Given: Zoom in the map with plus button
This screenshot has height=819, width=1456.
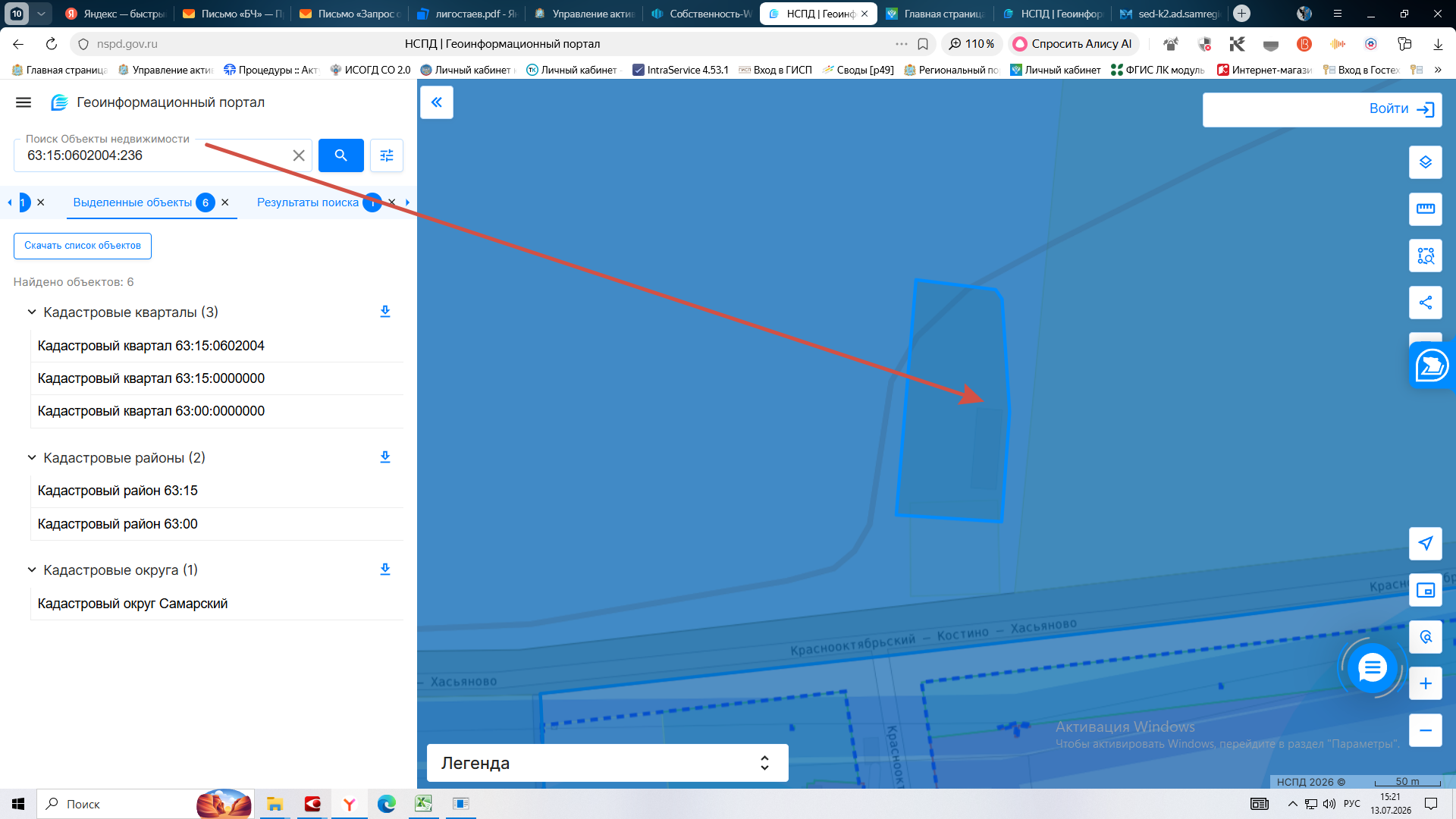Looking at the screenshot, I should (1426, 683).
